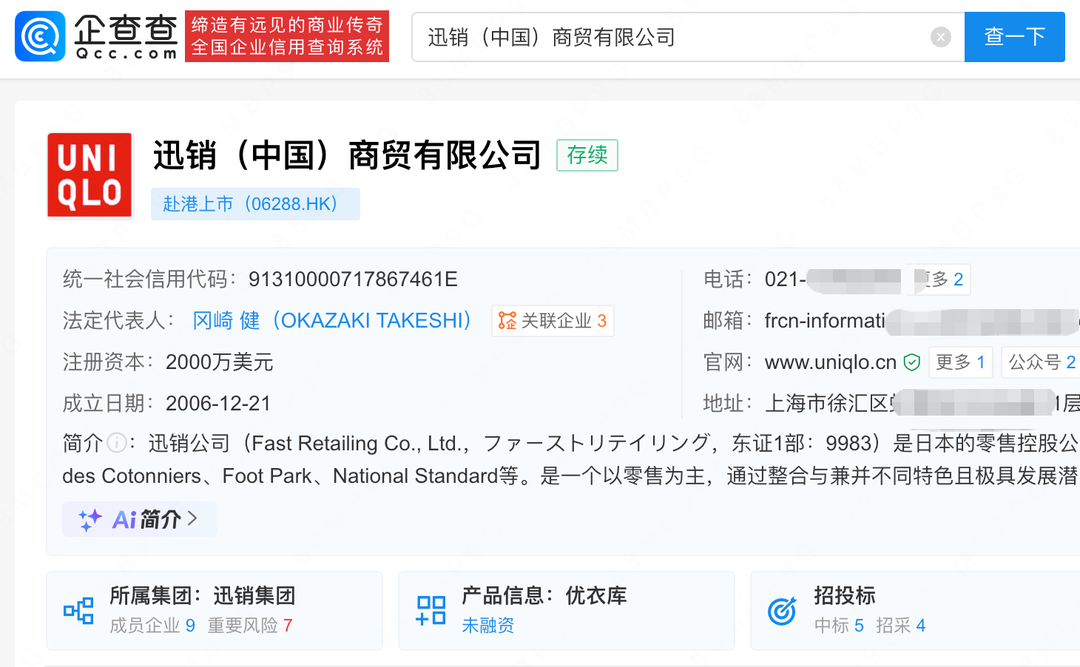Click the Qcc logo icon
This screenshot has width=1080, height=667.
pyautogui.click(x=40, y=37)
